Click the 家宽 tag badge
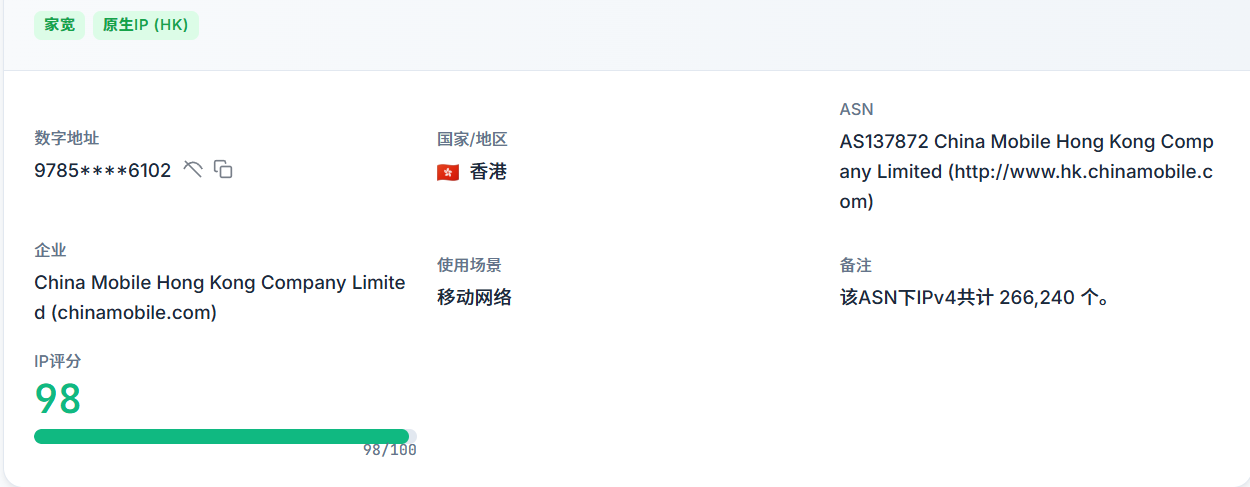1250x487 pixels. tap(59, 25)
